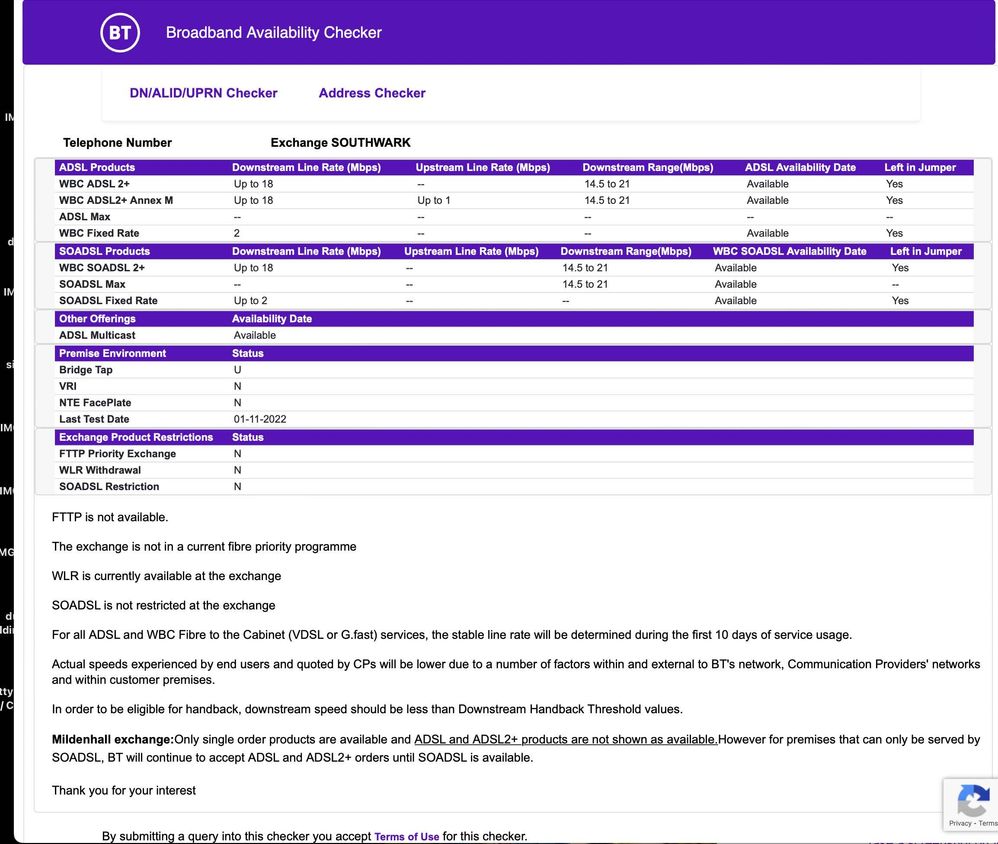Click underlined ADSL products not shown as available text
This screenshot has height=844, width=998.
pyautogui.click(x=565, y=740)
